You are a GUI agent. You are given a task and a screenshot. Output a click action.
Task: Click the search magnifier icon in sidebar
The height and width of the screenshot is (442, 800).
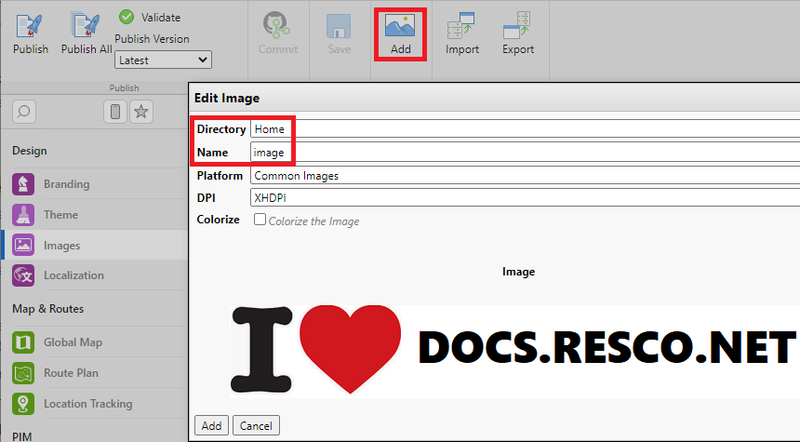[24, 112]
